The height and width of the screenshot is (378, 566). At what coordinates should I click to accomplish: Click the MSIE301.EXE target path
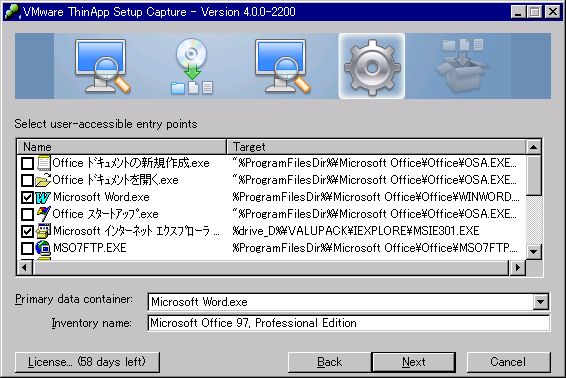356,231
